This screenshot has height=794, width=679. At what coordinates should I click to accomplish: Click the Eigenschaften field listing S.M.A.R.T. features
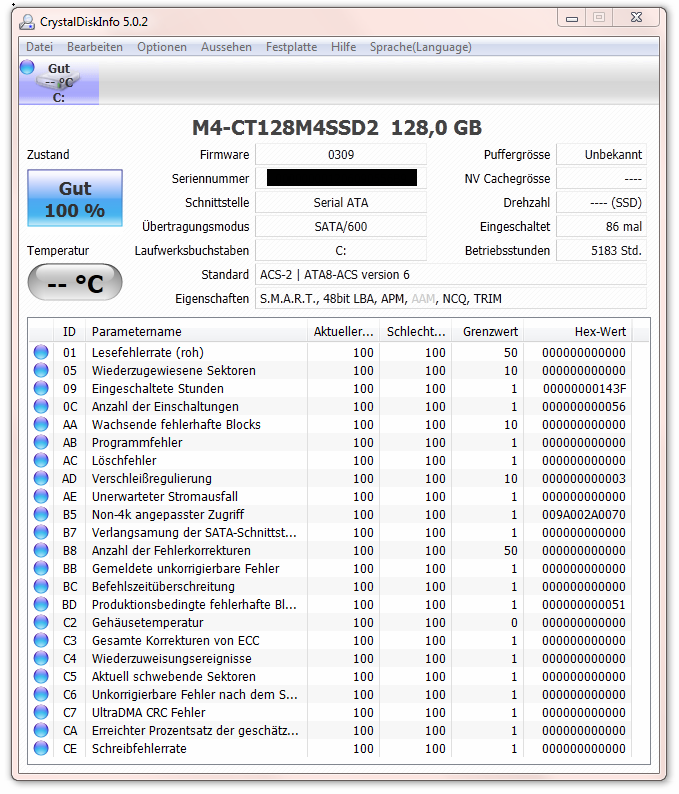[x=451, y=299]
